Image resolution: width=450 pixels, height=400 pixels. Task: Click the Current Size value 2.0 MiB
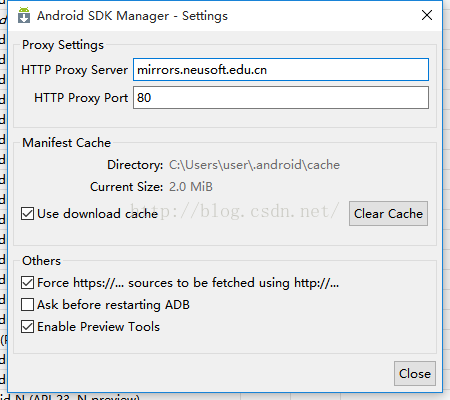tap(191, 187)
